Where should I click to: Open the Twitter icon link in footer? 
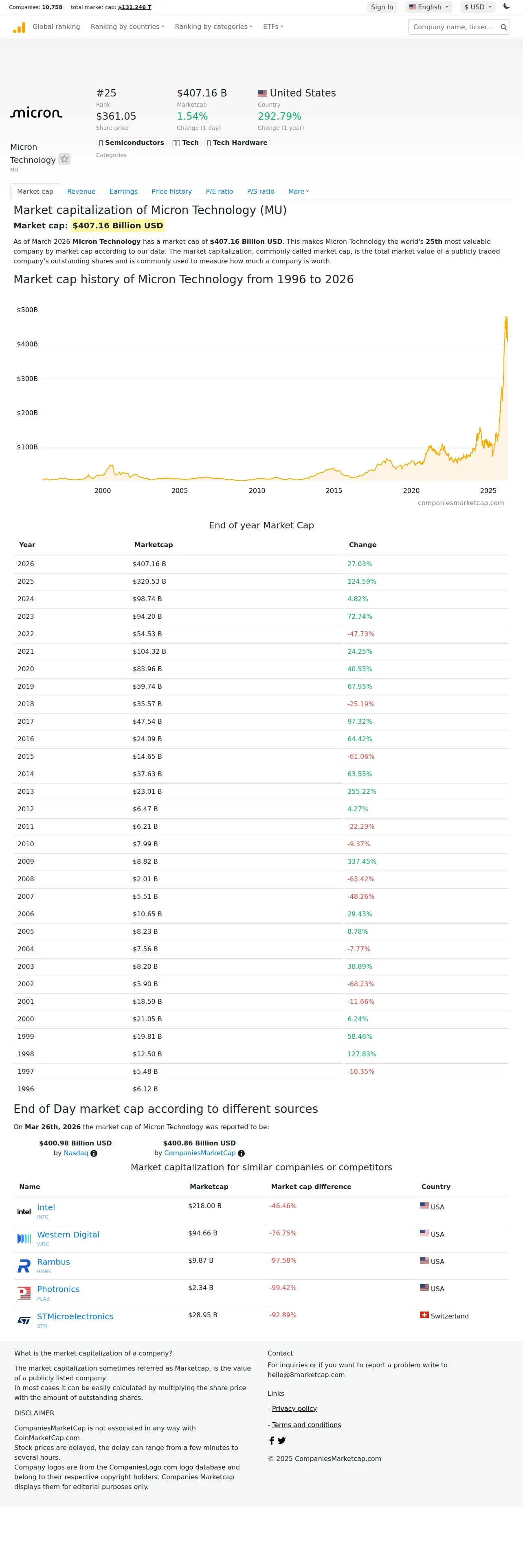pyautogui.click(x=281, y=1440)
